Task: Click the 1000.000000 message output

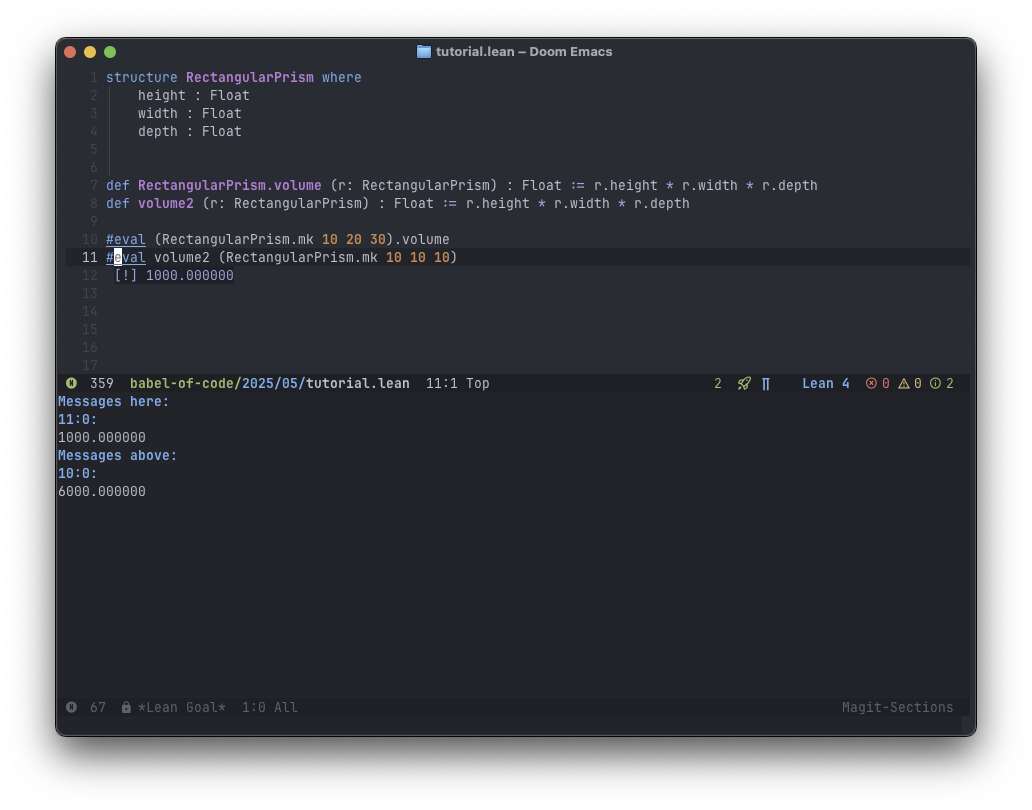Action: [x=102, y=438]
